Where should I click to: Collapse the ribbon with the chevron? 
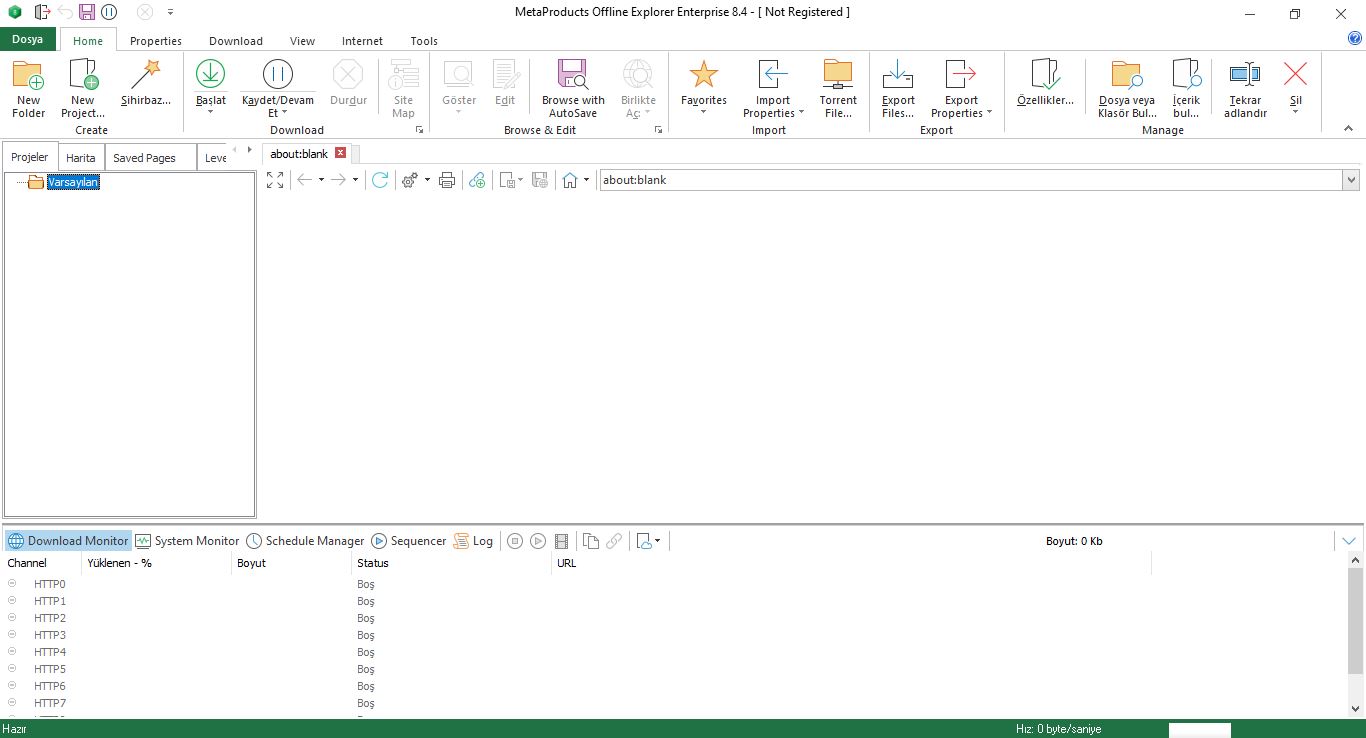1348,128
